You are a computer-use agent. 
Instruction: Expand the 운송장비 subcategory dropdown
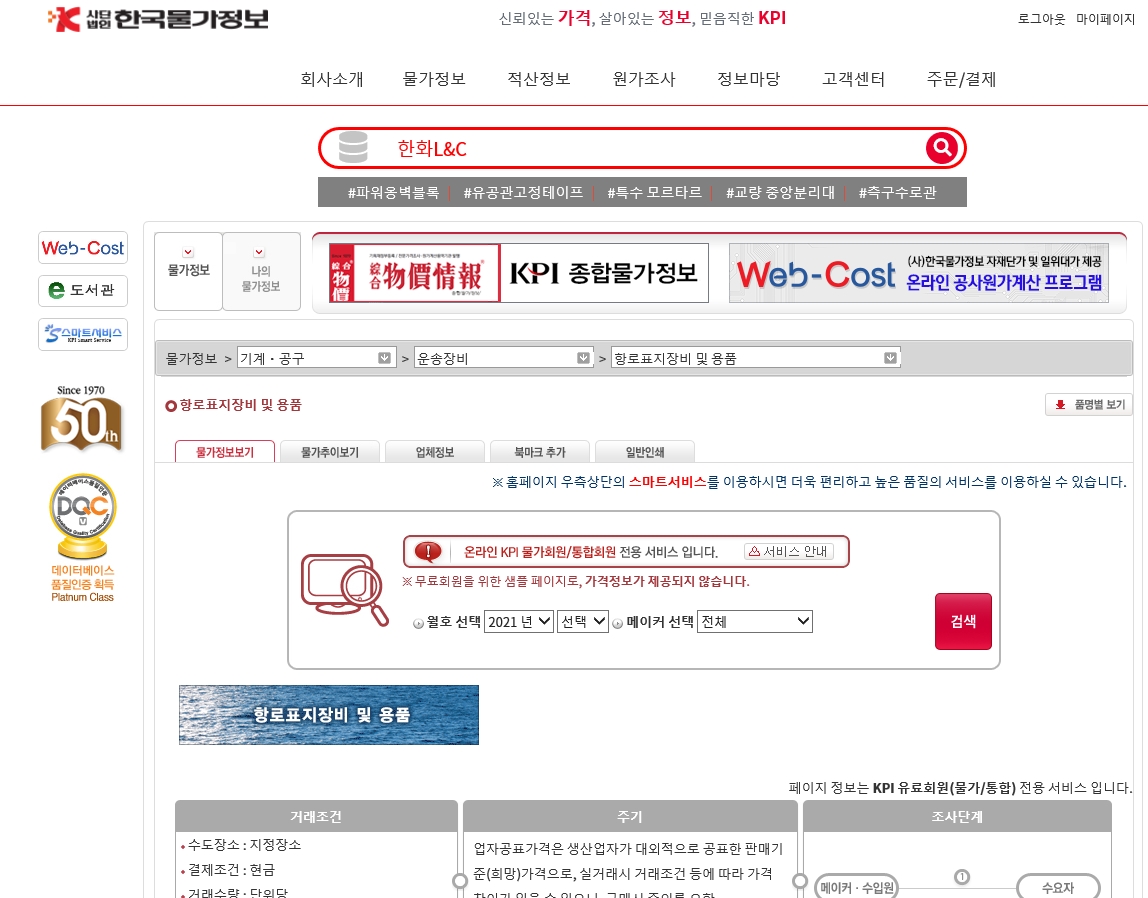[503, 358]
